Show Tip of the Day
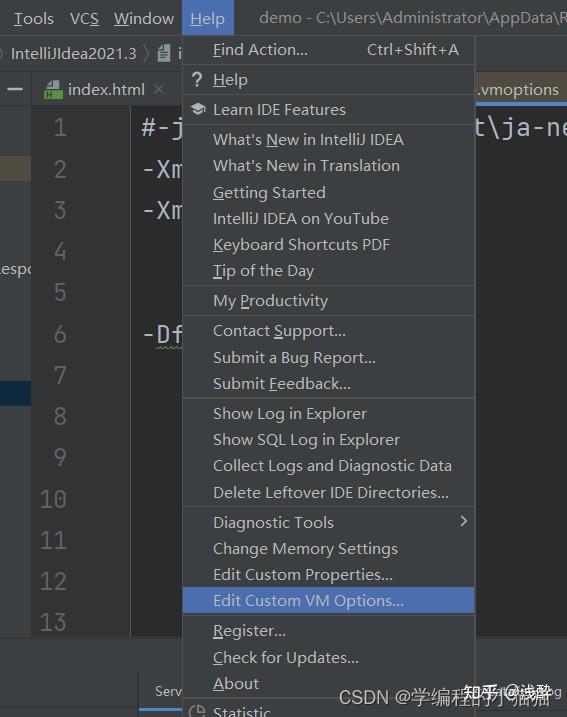The width and height of the screenshot is (567, 717). [328, 271]
